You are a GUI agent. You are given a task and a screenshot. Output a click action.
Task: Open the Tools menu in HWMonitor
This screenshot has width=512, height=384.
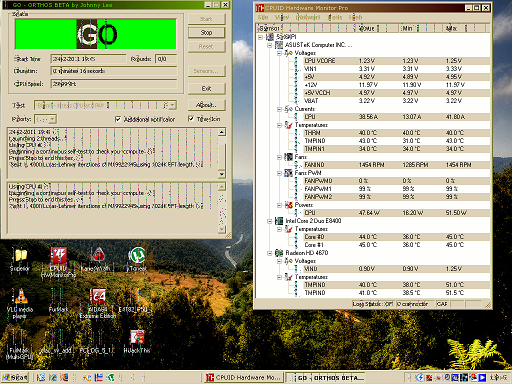click(x=335, y=17)
